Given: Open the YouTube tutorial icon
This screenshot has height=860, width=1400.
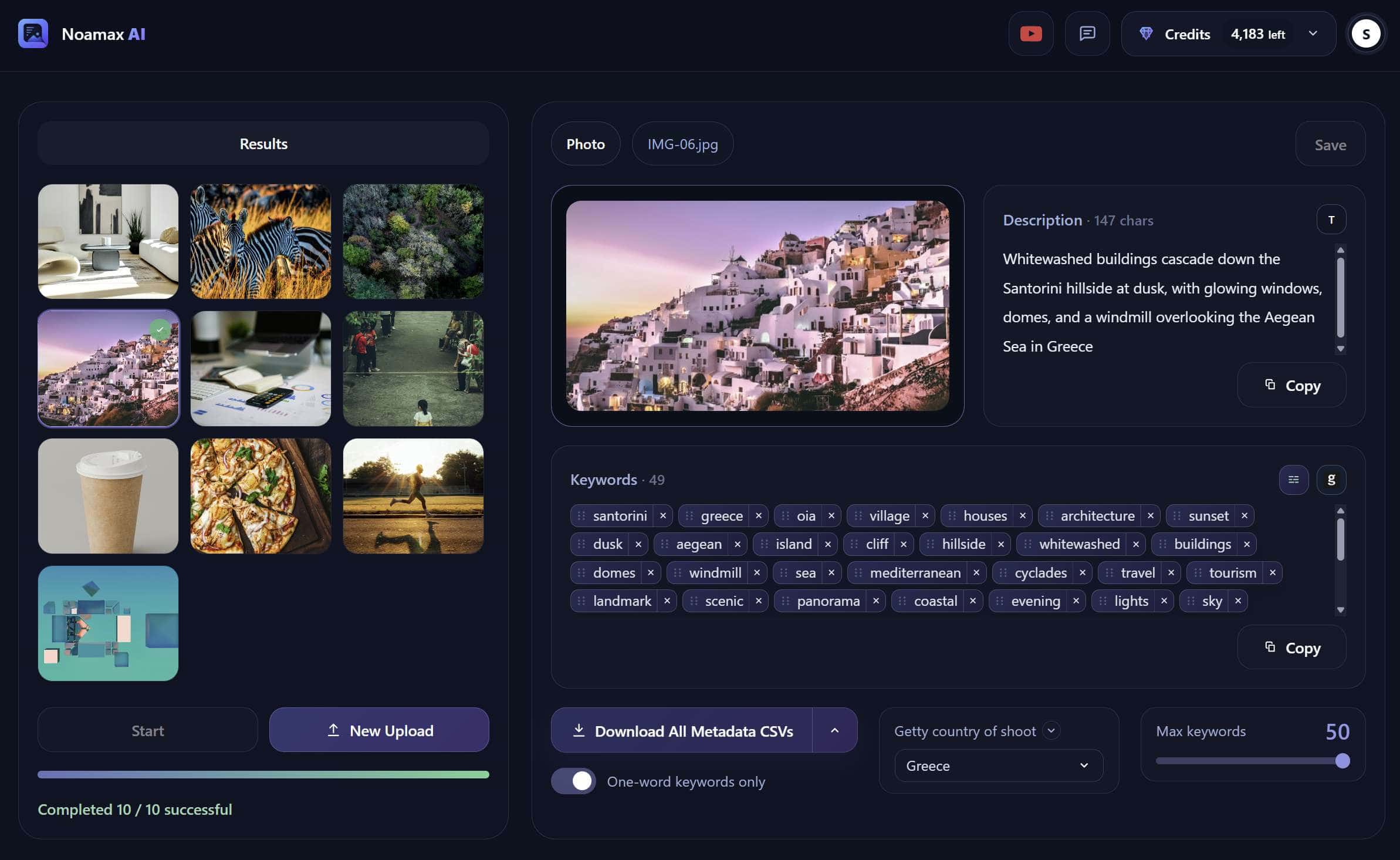Looking at the screenshot, I should 1031,33.
